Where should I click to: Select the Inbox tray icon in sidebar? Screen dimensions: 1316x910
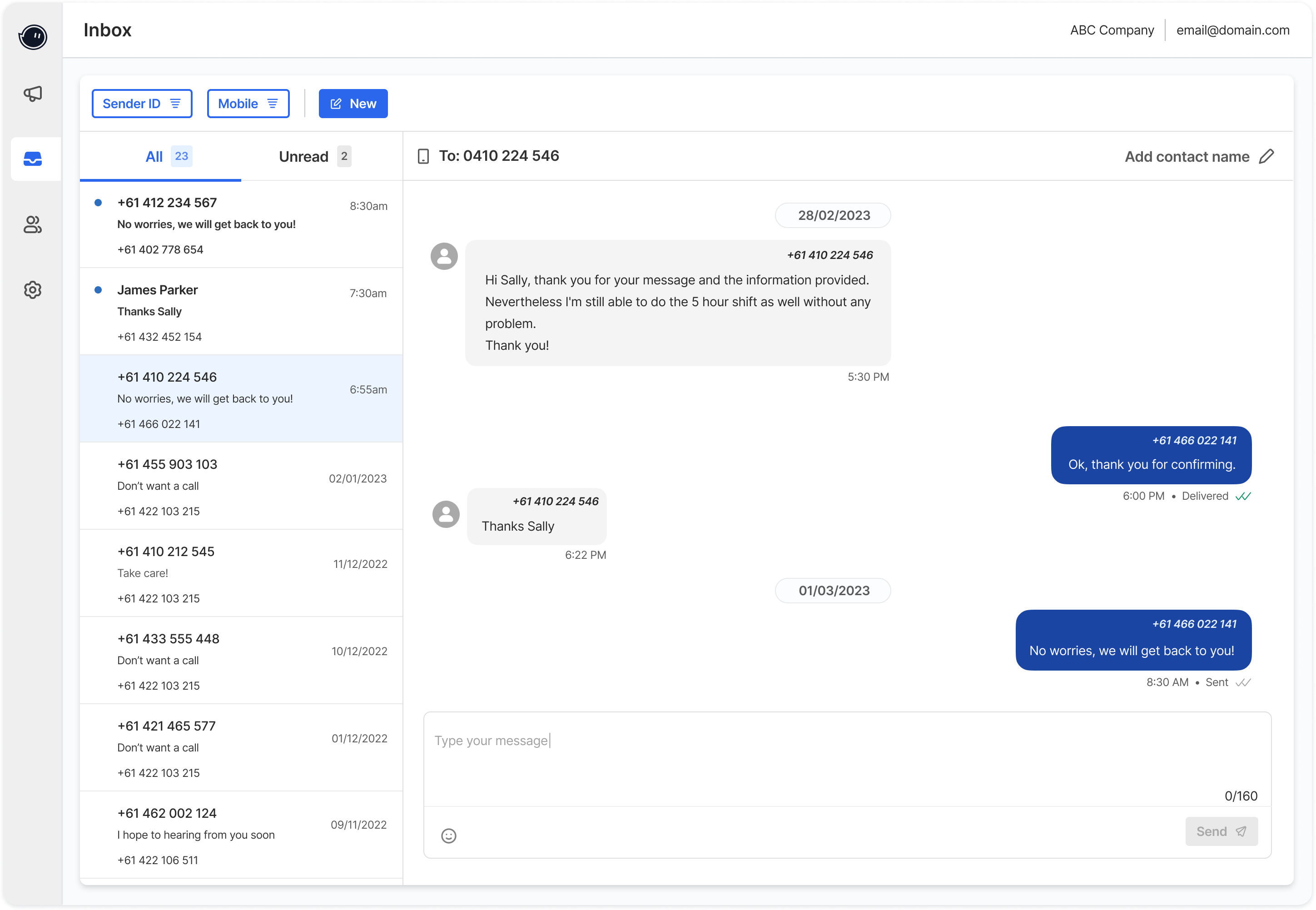pos(33,159)
